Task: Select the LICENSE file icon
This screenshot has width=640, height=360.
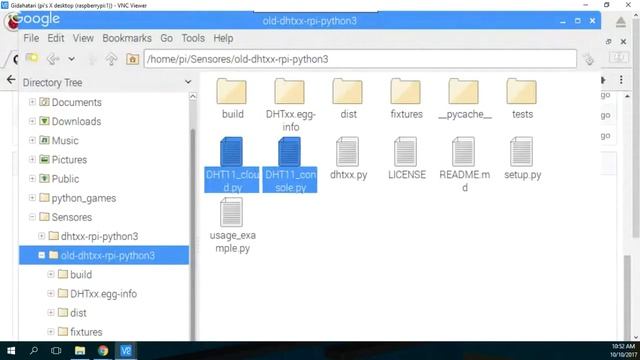Action: pyautogui.click(x=405, y=151)
